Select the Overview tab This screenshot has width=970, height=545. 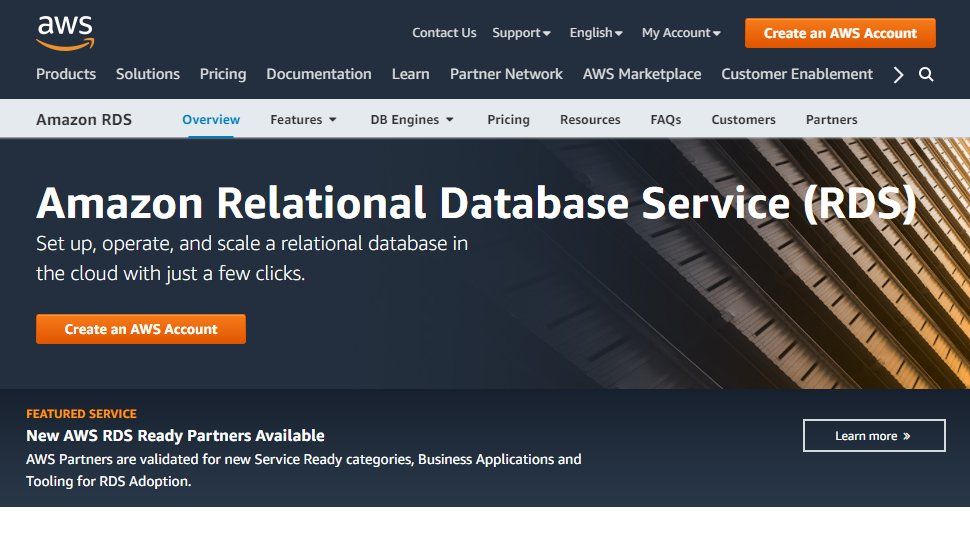(211, 120)
